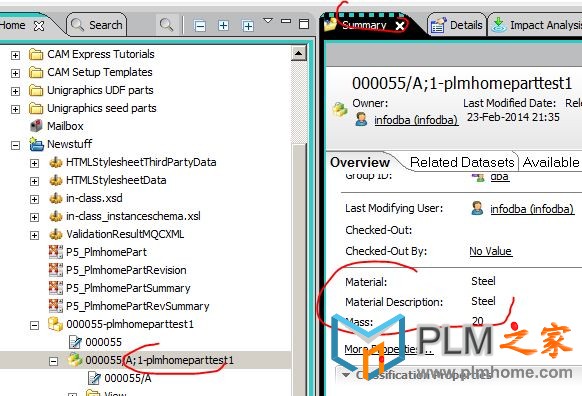Viewport: 582px width, 396px height.
Task: Click the CAM Setup Templates folder icon
Action: coord(36,72)
